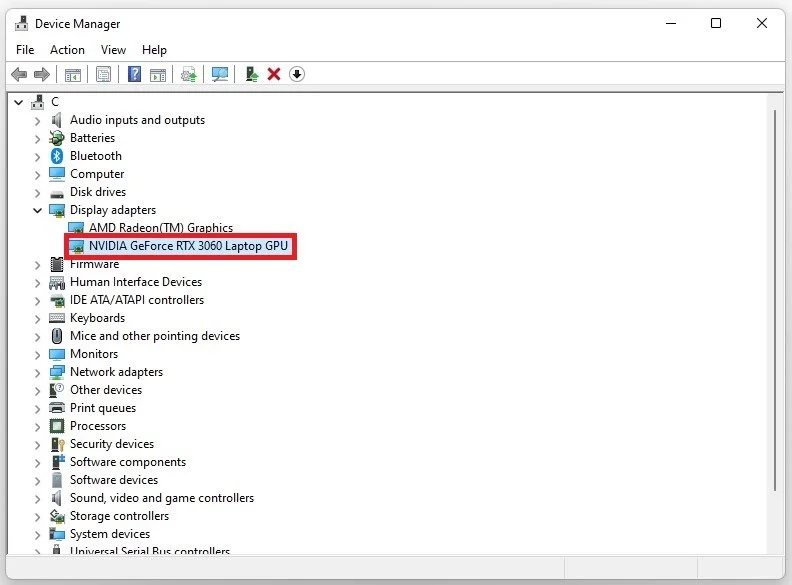This screenshot has width=792, height=585.
Task: Click the Batteries category icon
Action: tap(57, 138)
